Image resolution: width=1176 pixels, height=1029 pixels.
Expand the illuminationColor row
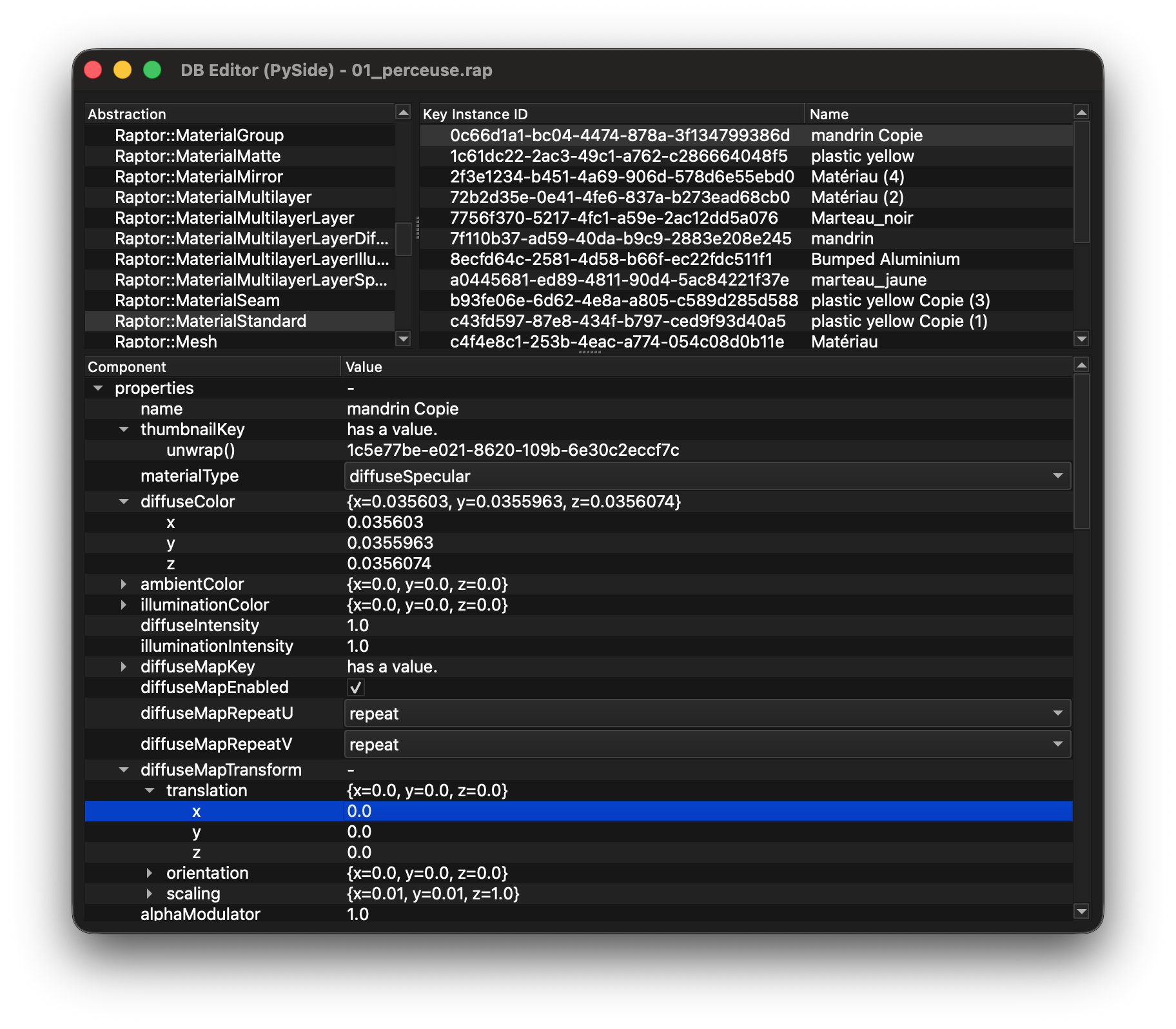[124, 605]
